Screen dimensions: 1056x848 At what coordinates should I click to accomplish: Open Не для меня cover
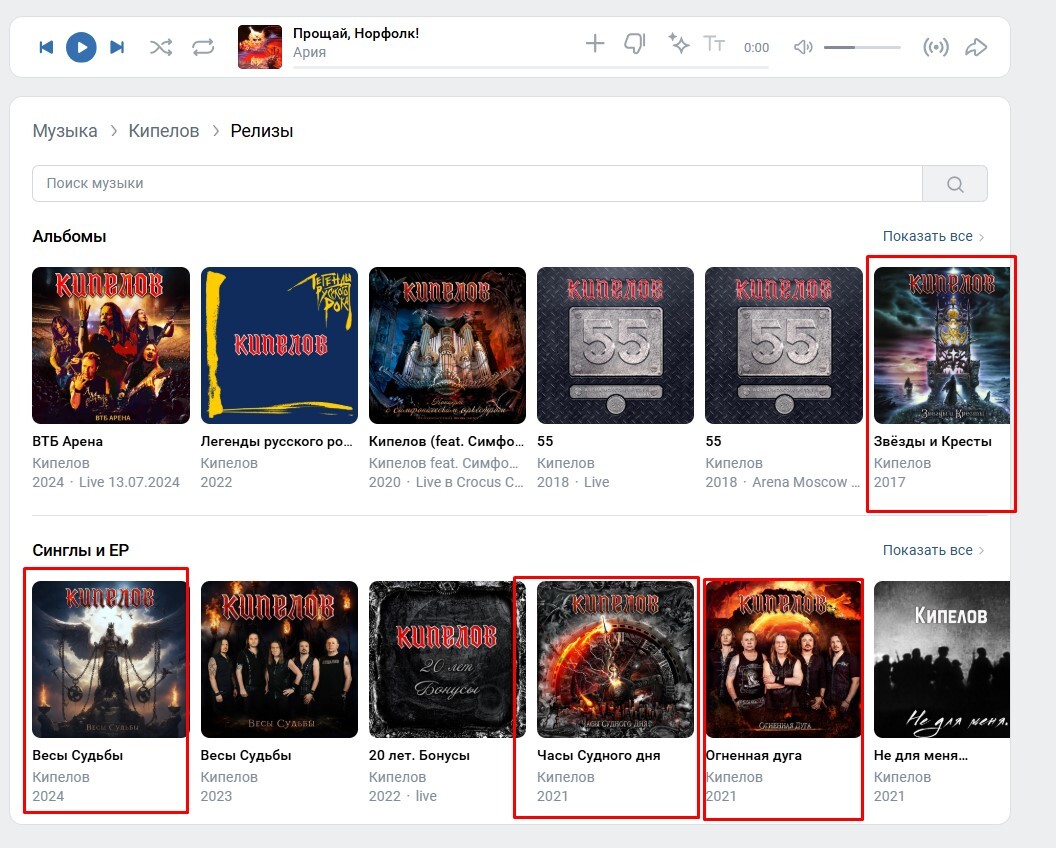pos(942,659)
